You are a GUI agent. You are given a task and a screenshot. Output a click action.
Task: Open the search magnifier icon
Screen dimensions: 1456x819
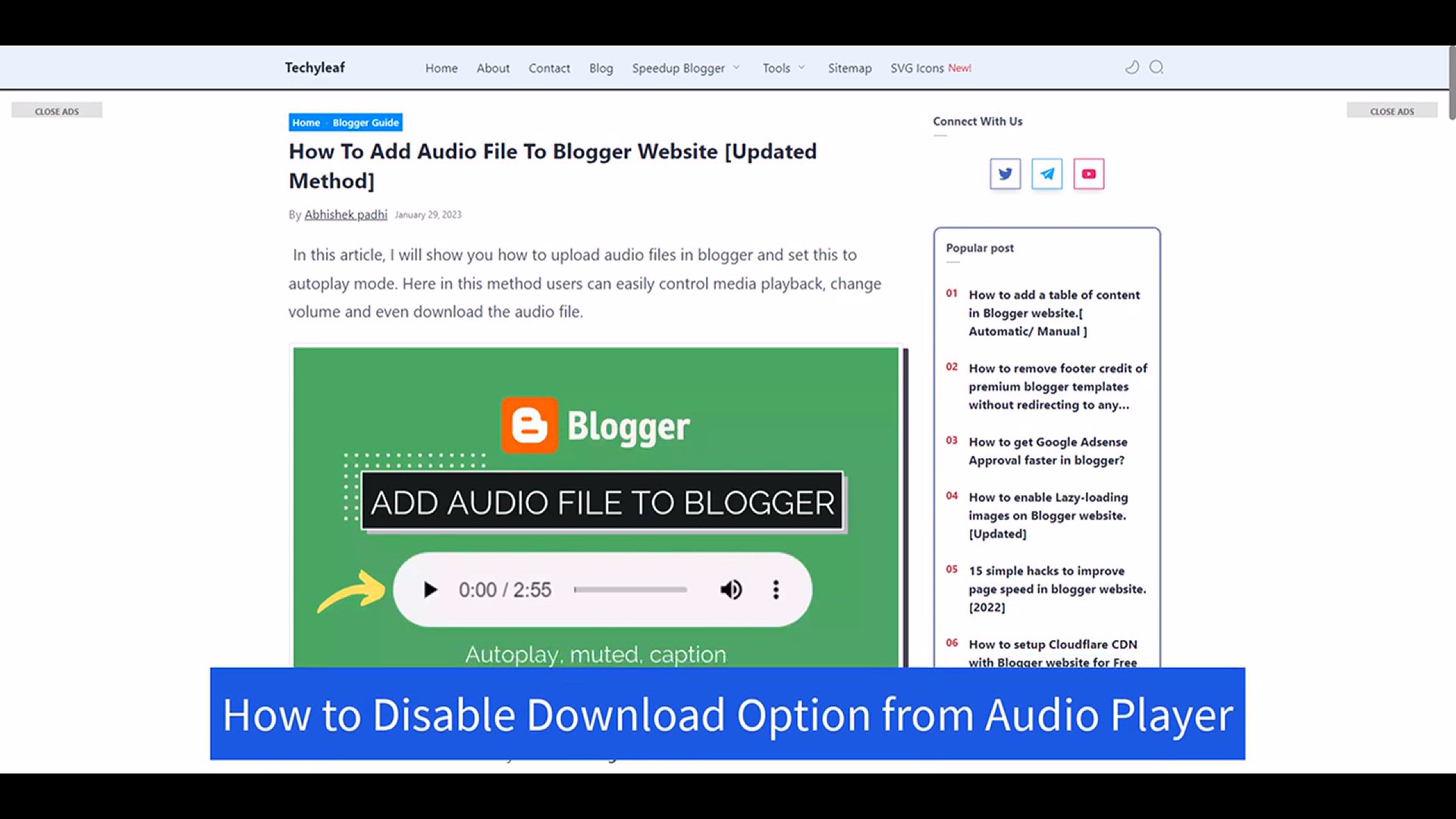click(1156, 67)
